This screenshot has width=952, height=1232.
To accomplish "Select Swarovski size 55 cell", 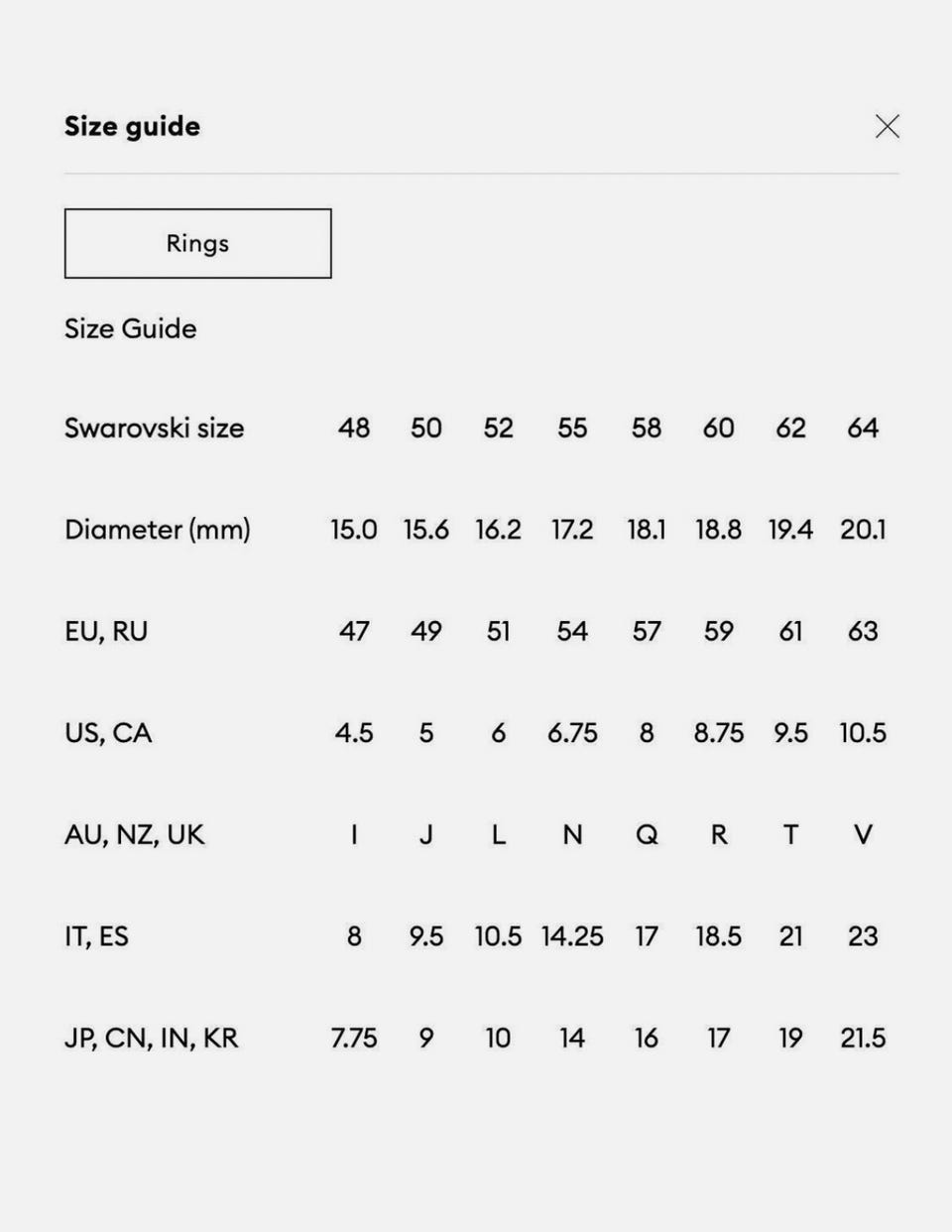I will tap(572, 428).
